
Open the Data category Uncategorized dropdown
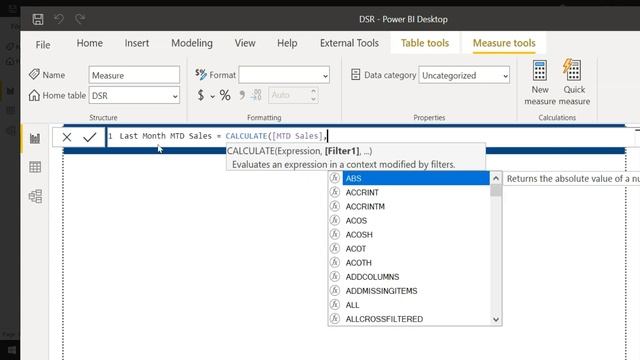pos(464,76)
